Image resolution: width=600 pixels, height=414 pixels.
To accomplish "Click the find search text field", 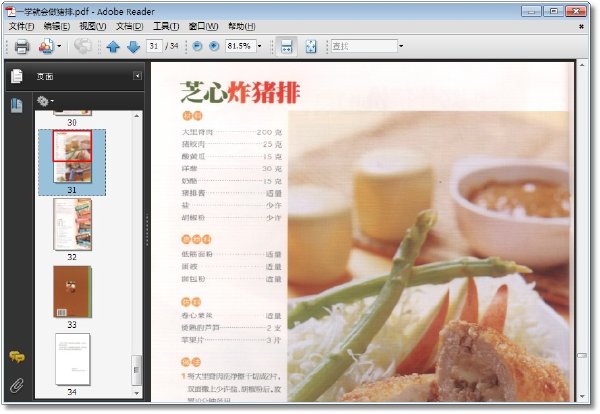I will pyautogui.click(x=364, y=46).
